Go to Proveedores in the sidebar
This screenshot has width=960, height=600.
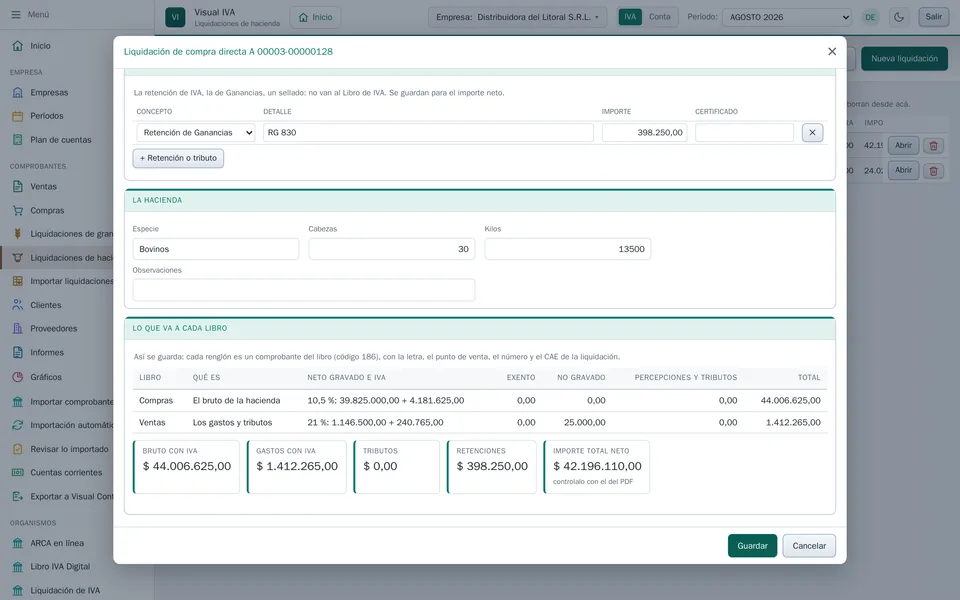tap(54, 328)
